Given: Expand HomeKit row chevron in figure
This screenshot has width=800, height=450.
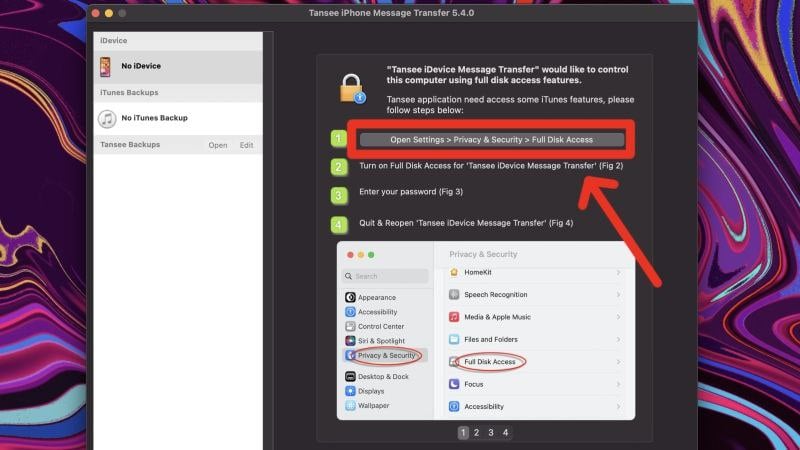Looking at the screenshot, I should pos(618,272).
